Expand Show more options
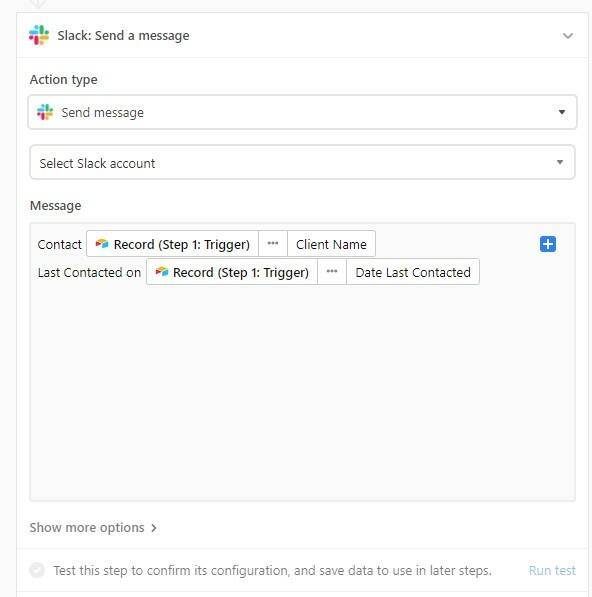The image size is (592, 597). pos(93,528)
